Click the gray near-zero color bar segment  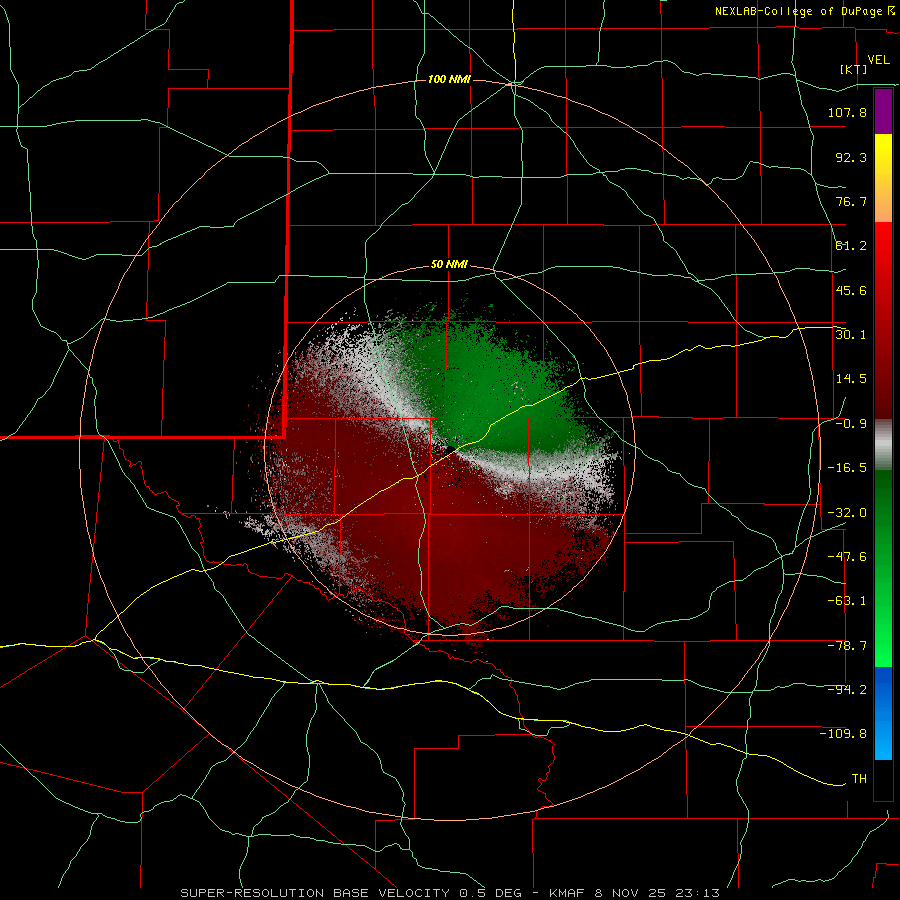883,444
